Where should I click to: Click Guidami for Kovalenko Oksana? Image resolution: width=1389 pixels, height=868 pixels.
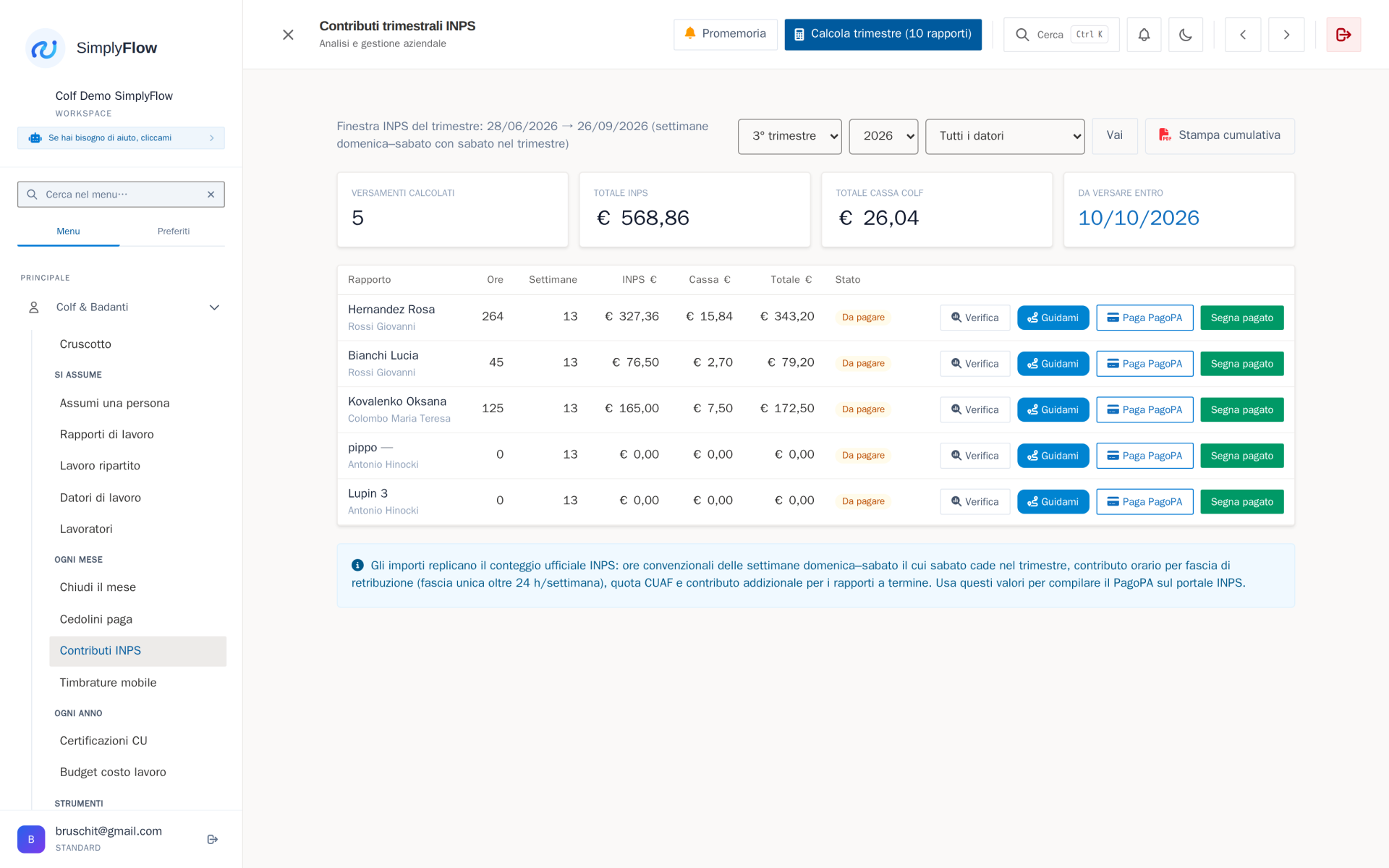click(1053, 409)
